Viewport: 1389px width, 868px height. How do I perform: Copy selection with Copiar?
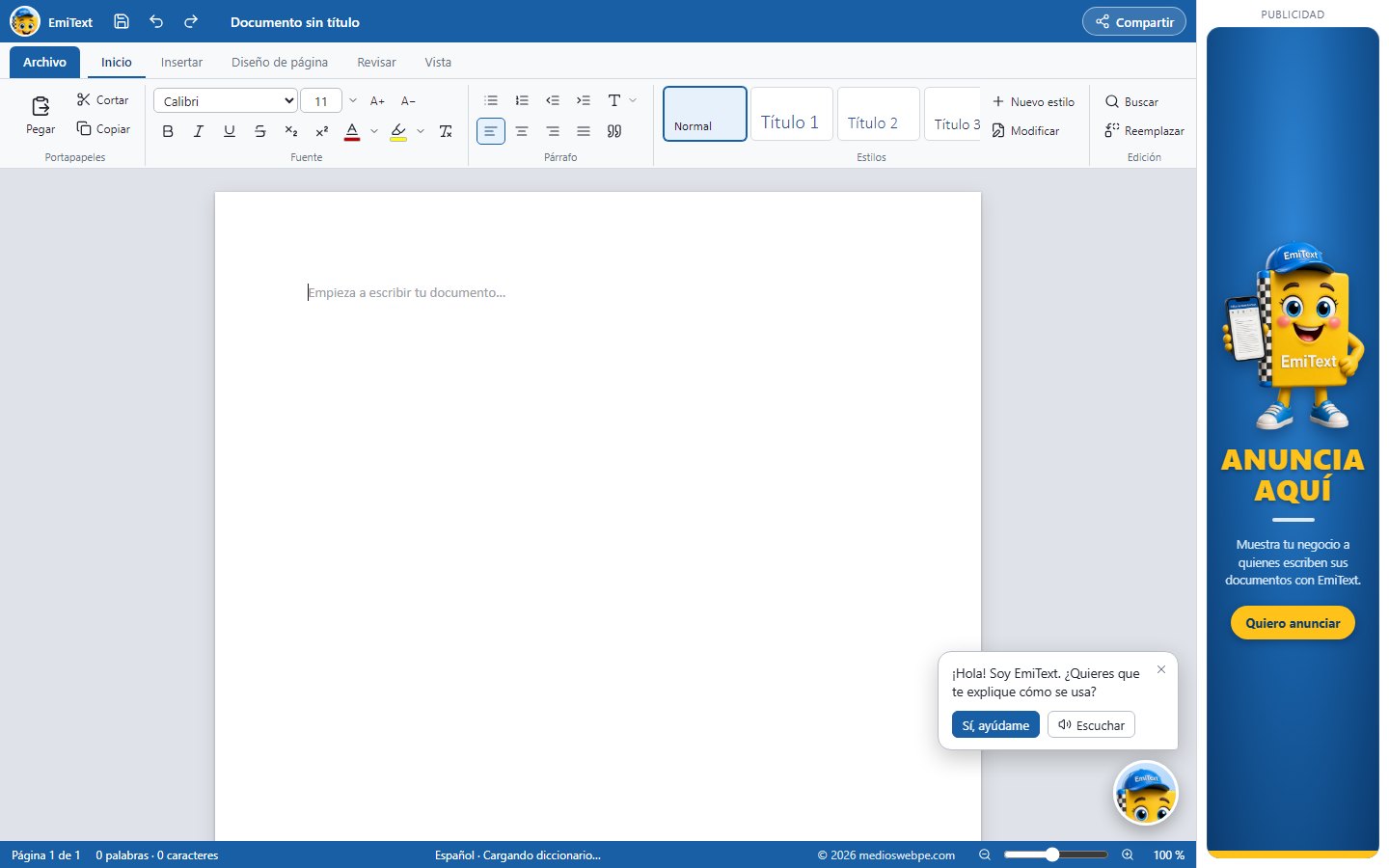[x=103, y=129]
